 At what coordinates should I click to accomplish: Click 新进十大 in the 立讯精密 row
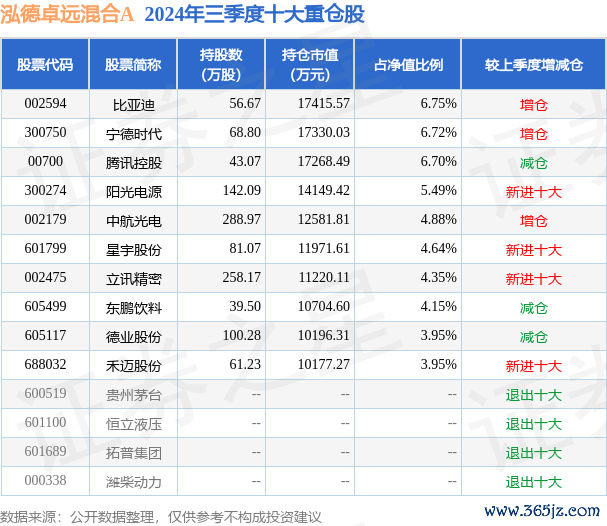point(533,279)
